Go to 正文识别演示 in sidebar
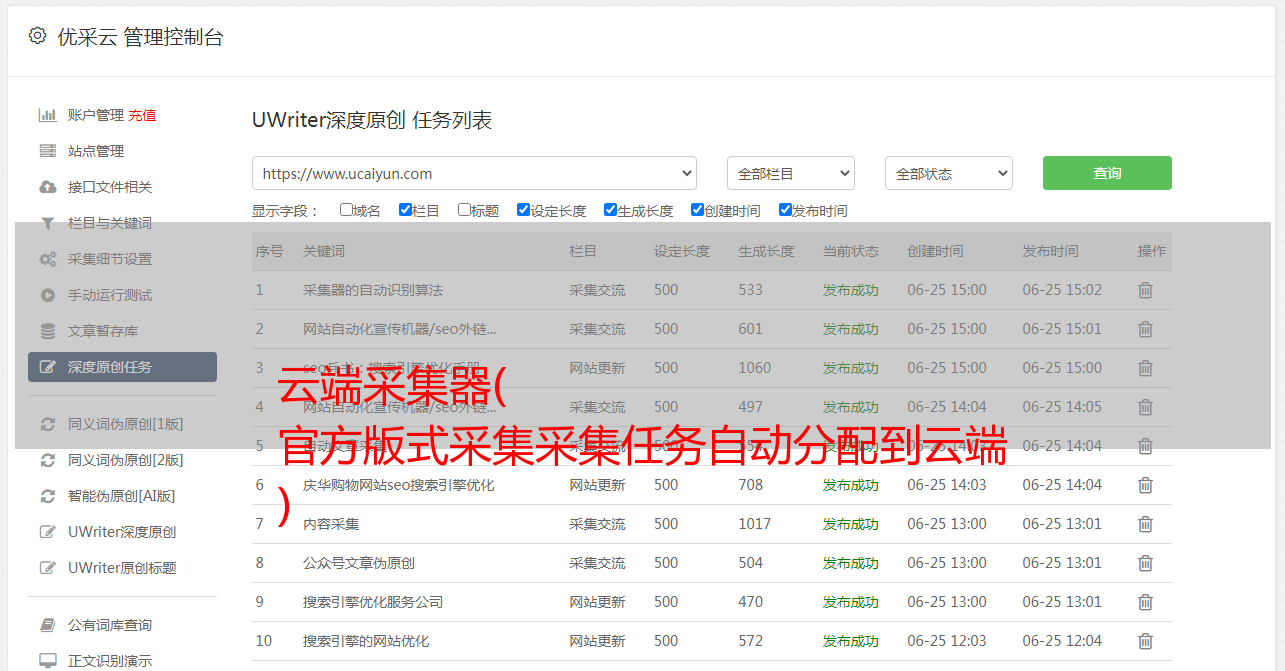 point(110,661)
